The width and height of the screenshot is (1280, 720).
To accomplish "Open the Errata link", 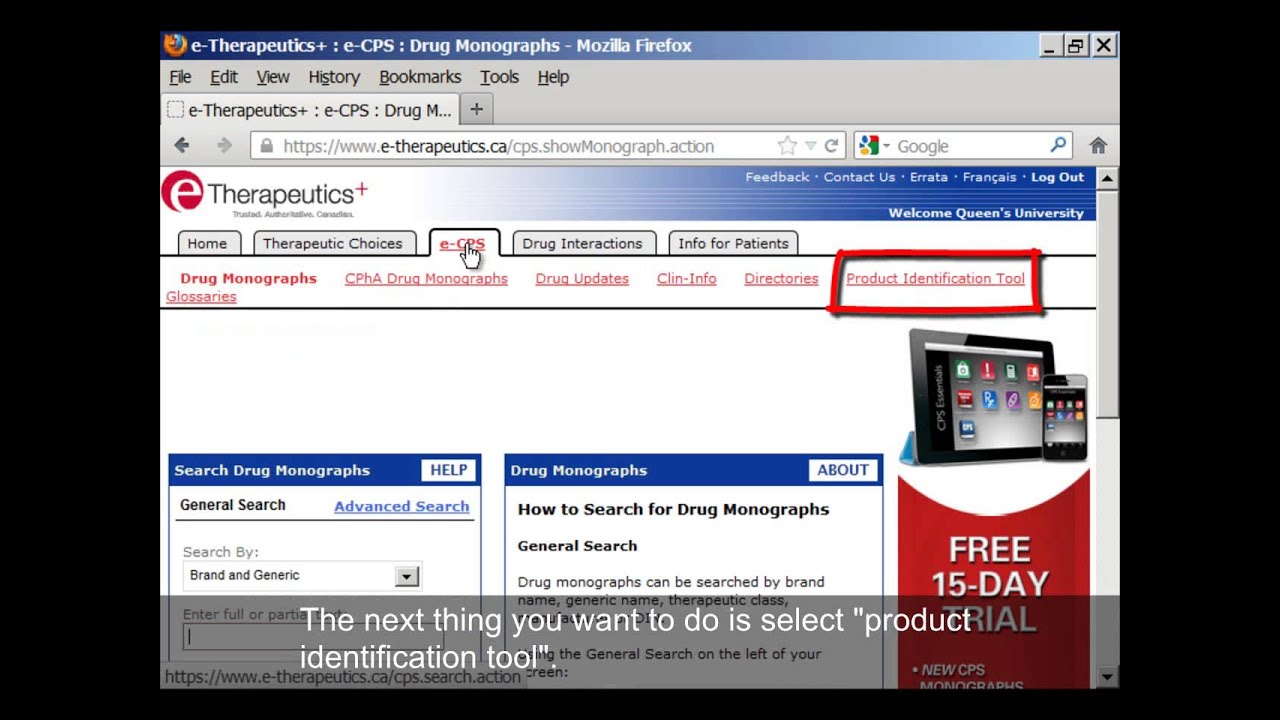I will 928,177.
